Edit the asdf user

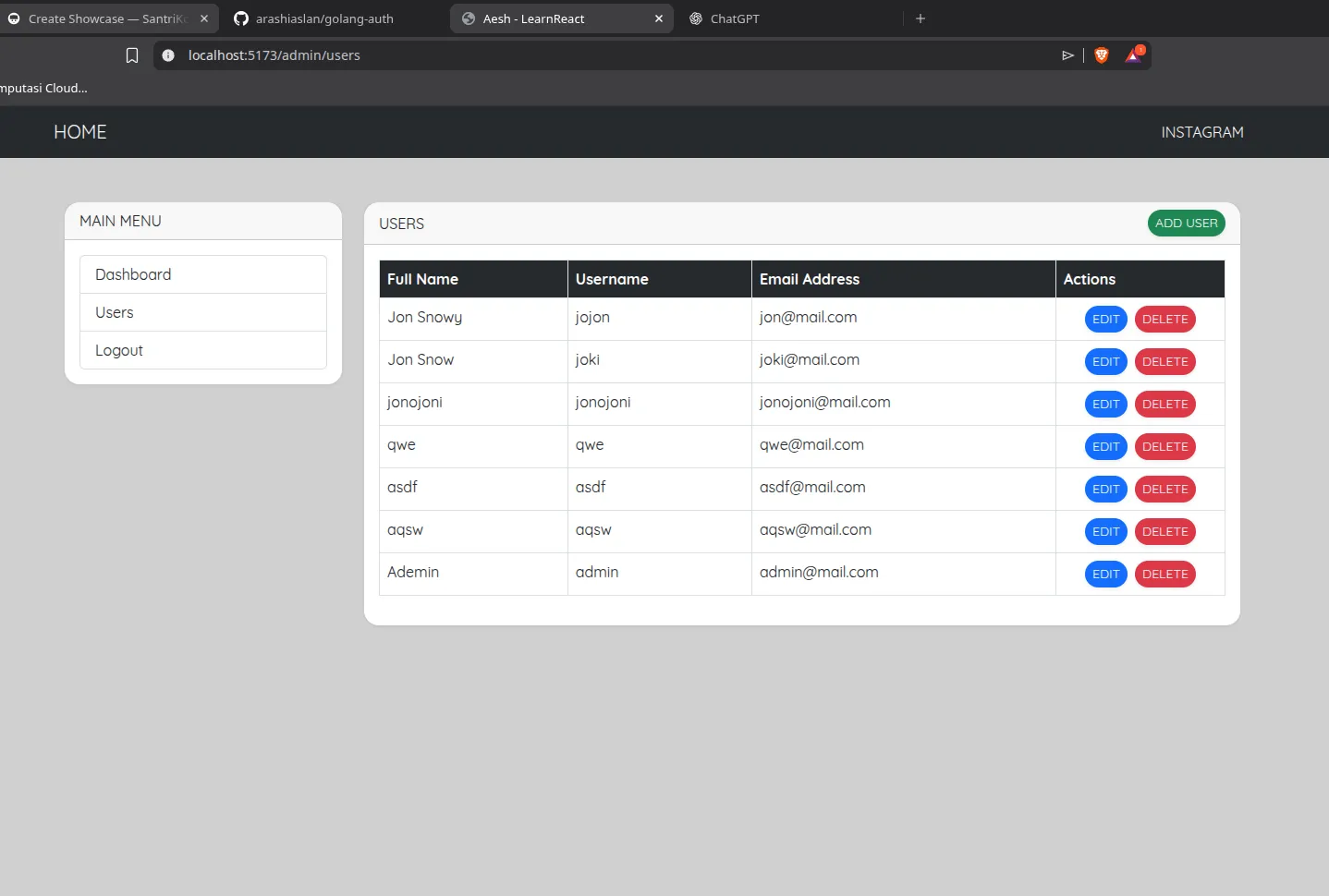1105,489
